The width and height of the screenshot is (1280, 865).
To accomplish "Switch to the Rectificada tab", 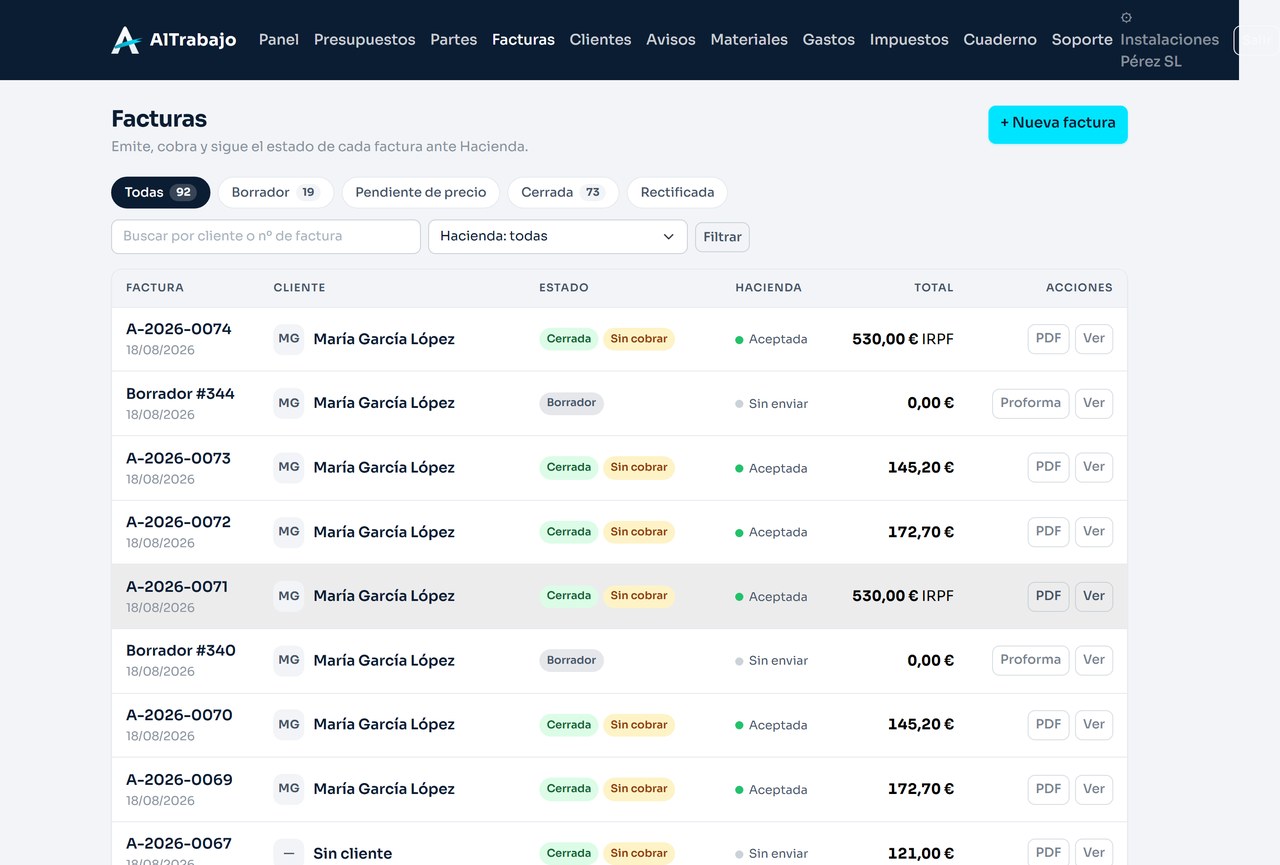I will [x=678, y=193].
